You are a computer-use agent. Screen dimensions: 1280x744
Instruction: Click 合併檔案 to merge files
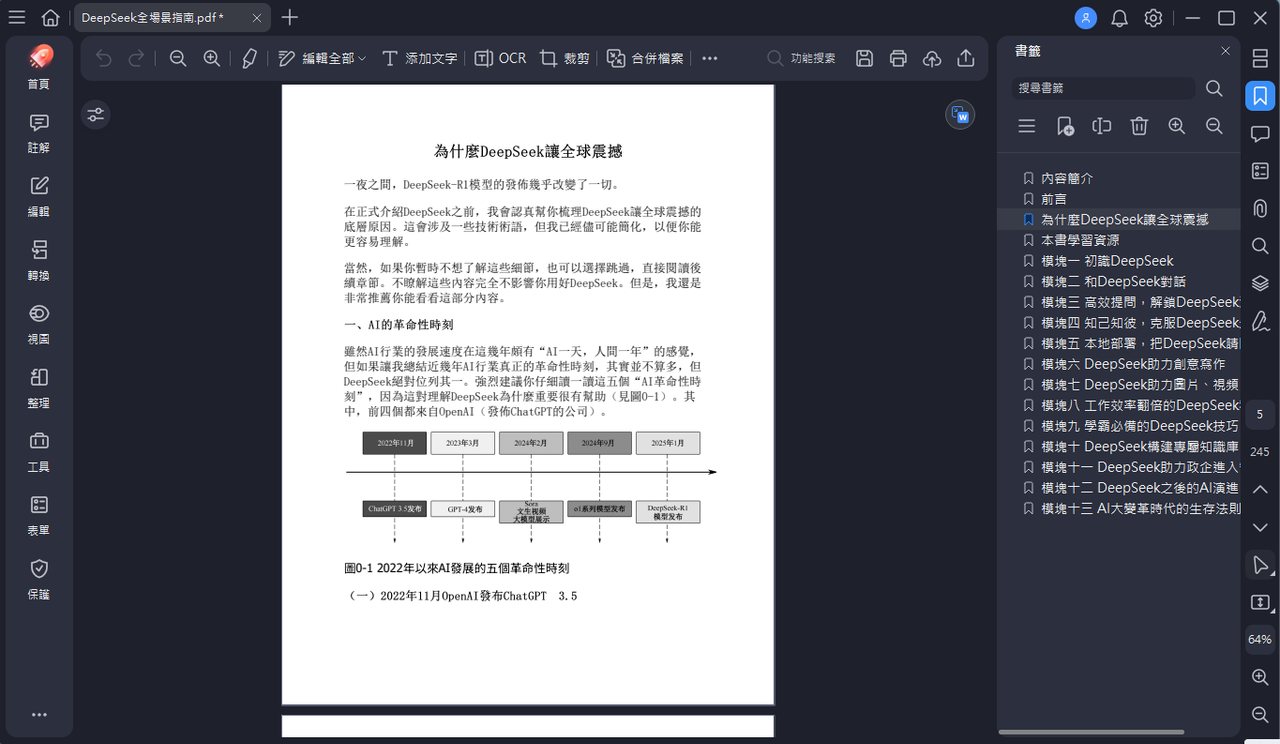(x=645, y=58)
